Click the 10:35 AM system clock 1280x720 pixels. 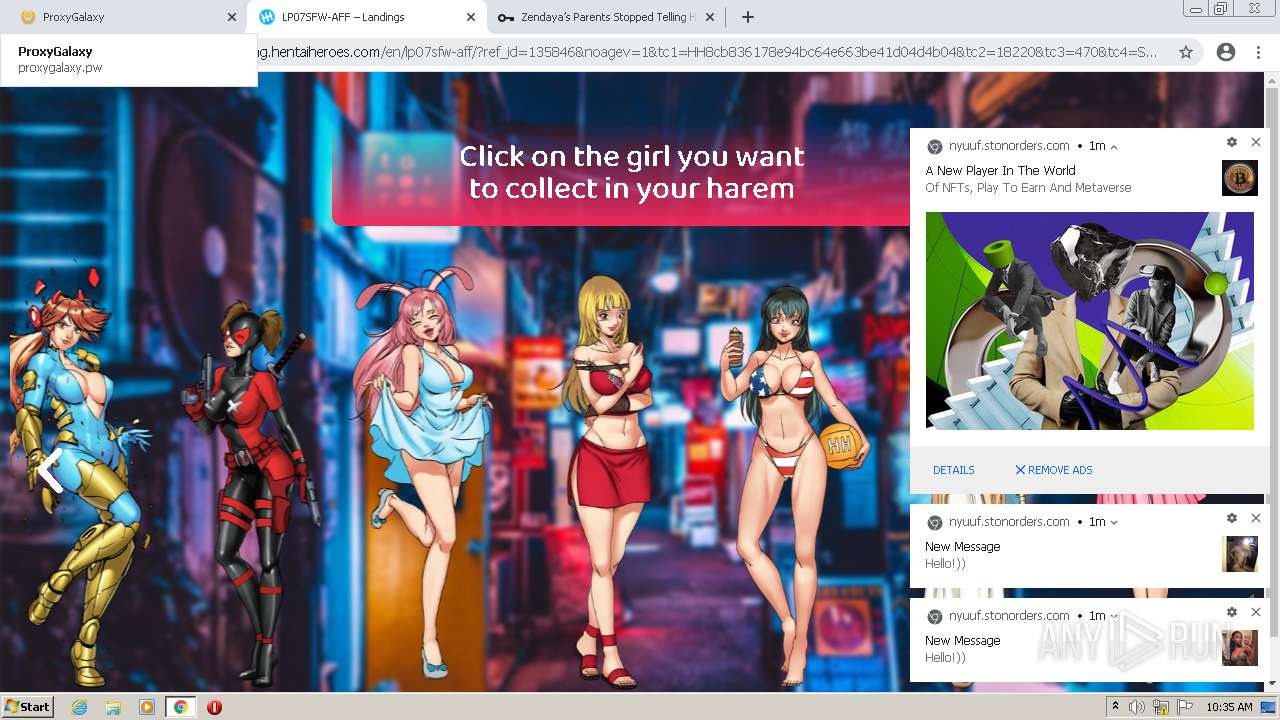coord(1229,707)
